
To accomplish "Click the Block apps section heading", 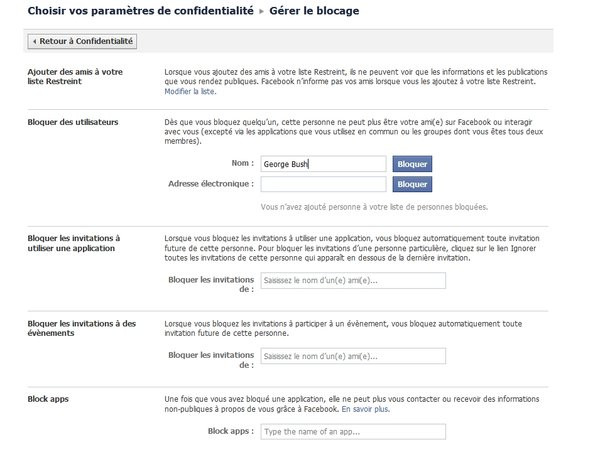I will [x=48, y=399].
